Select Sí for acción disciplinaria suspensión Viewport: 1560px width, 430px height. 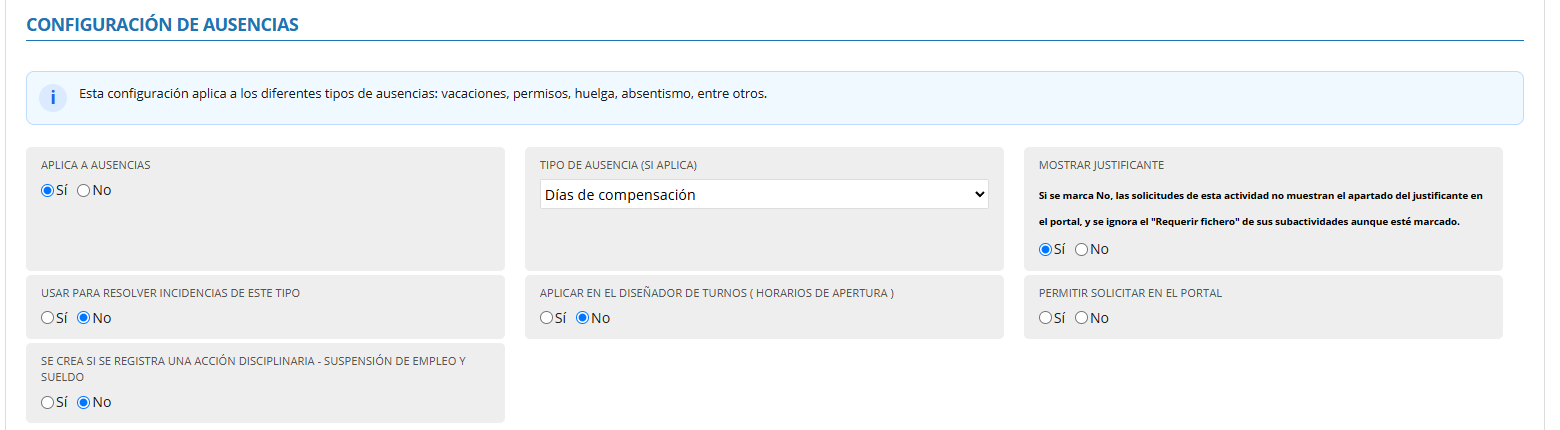[x=47, y=402]
